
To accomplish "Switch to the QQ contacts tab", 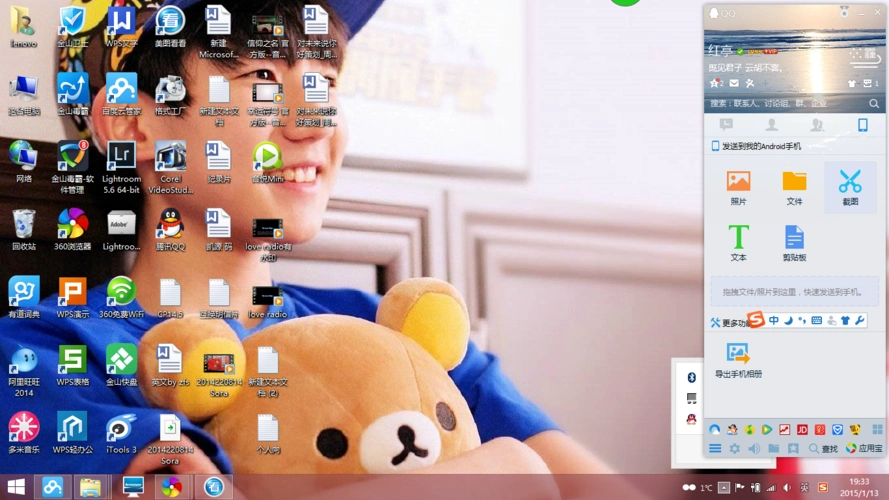I will click(x=771, y=125).
